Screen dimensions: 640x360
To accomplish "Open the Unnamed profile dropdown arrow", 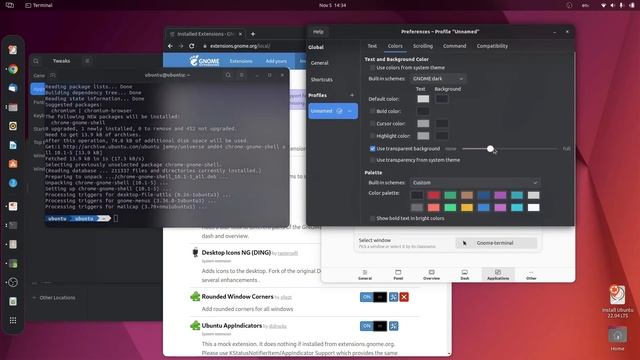I will [x=350, y=111].
